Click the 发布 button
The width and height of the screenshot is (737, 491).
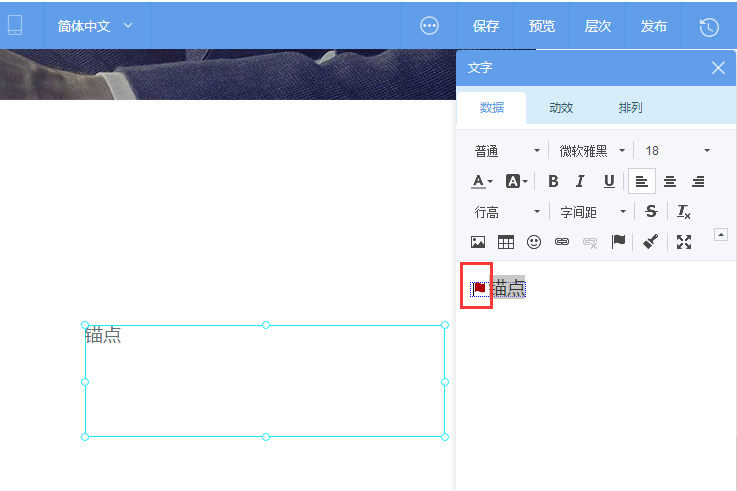tap(653, 26)
